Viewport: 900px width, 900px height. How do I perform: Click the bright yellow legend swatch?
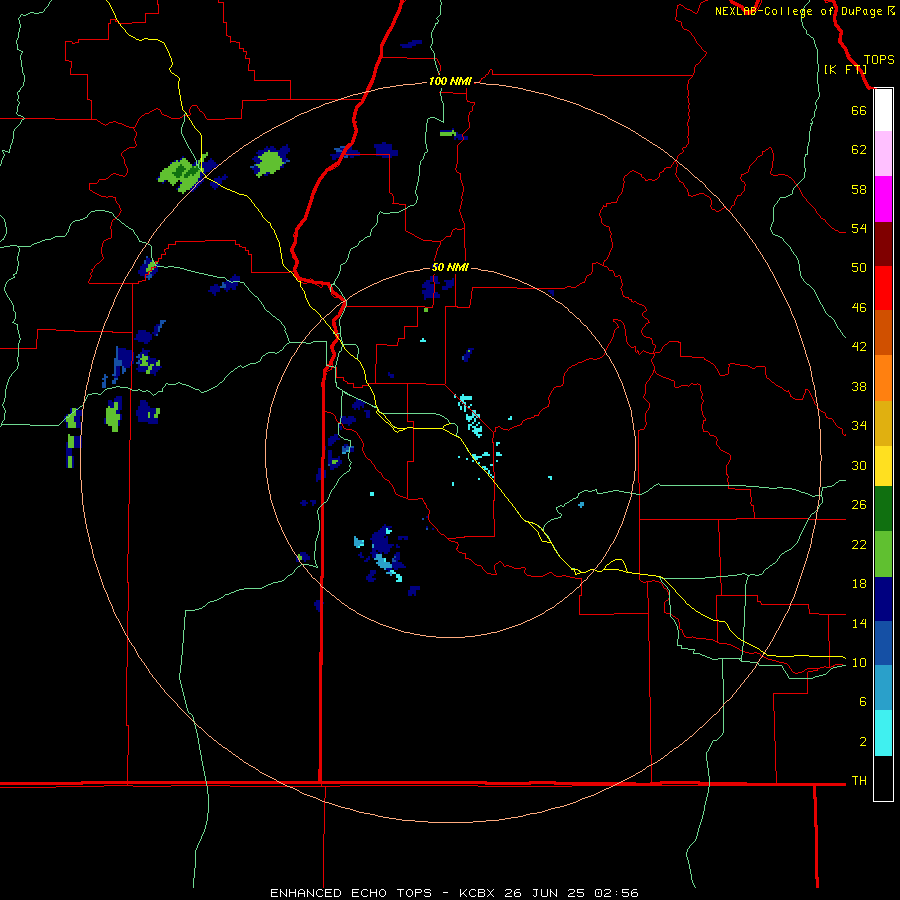point(883,466)
